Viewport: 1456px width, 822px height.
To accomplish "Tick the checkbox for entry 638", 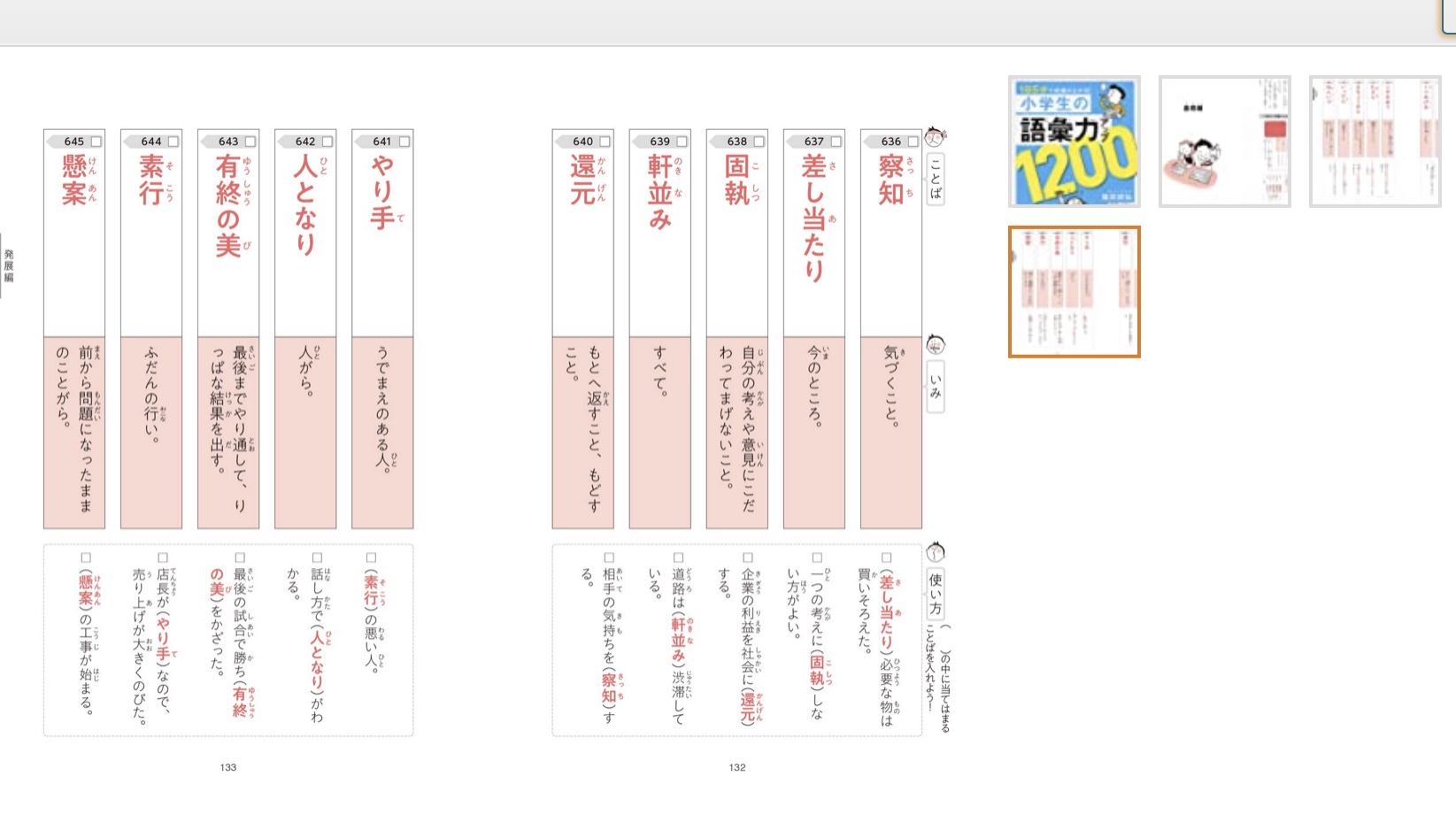I will [759, 142].
